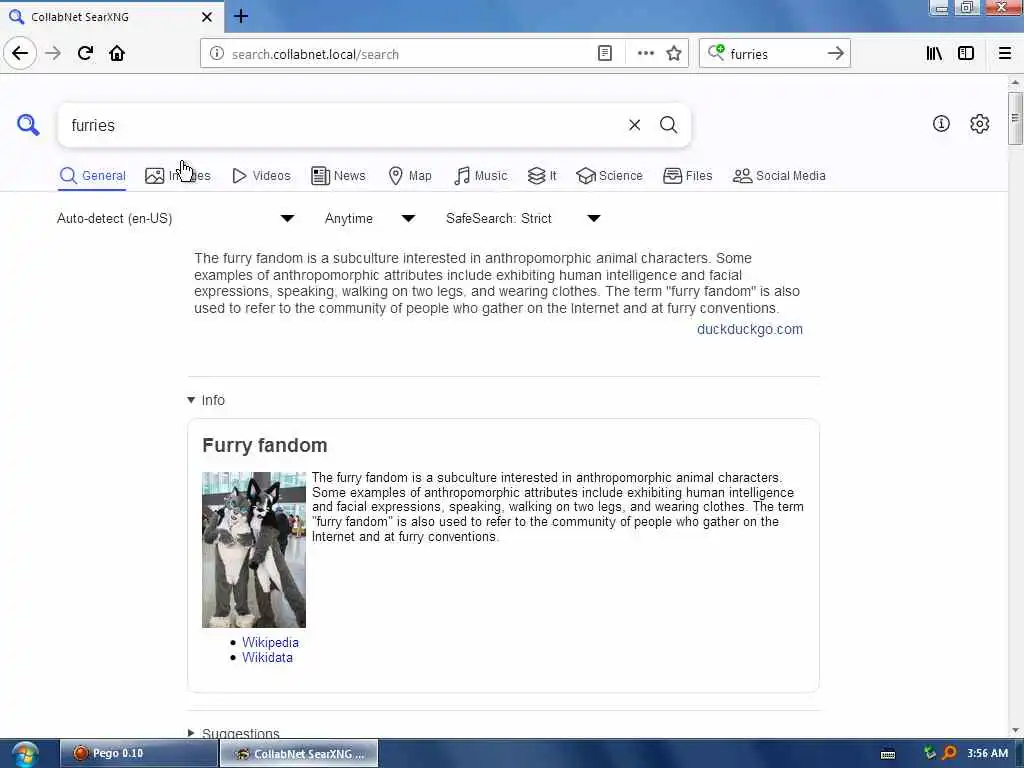1024x768 pixels.
Task: Click the 3:56 AM clock
Action: coord(987,753)
